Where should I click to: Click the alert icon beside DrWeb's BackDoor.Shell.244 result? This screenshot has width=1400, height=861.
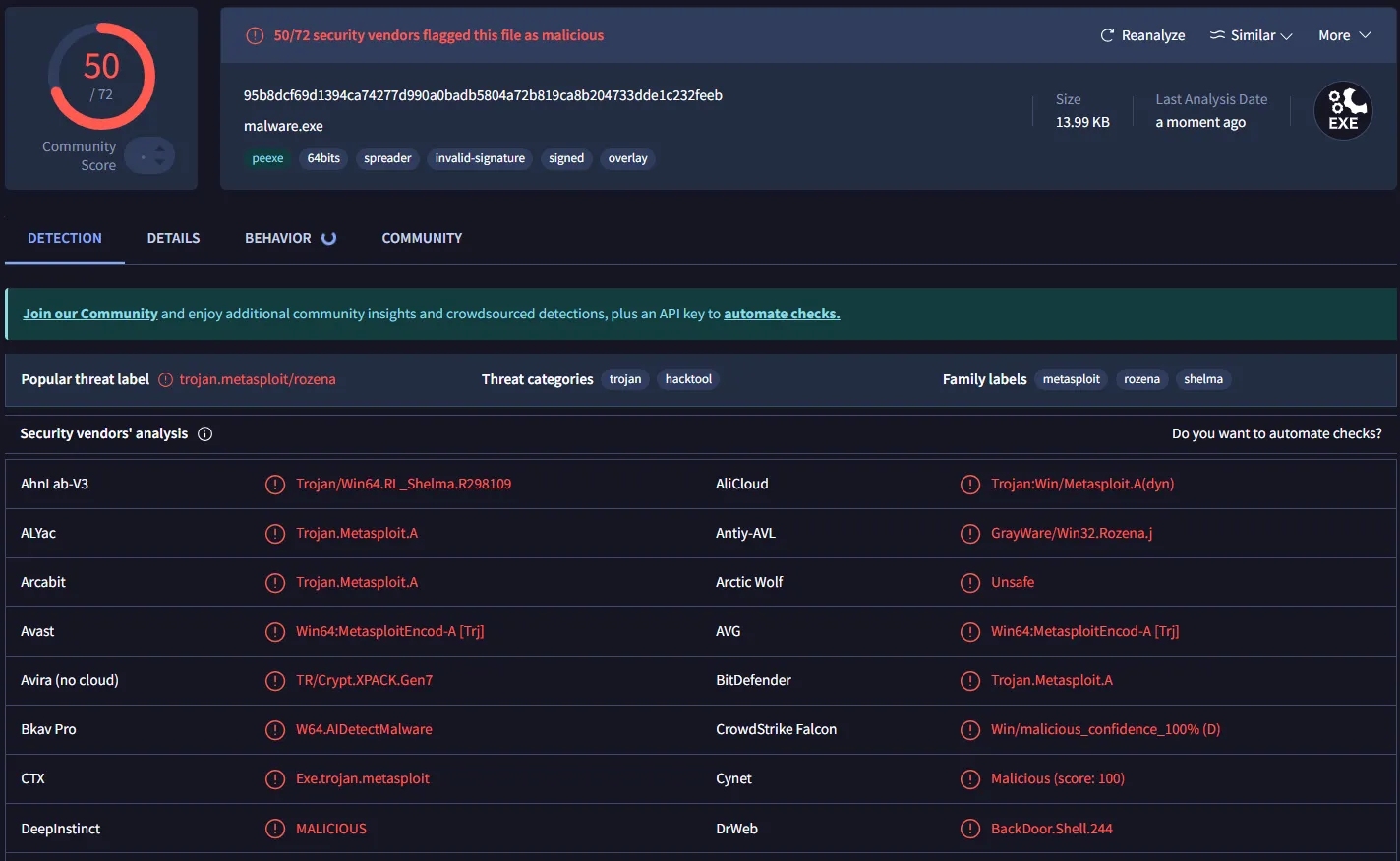point(970,829)
